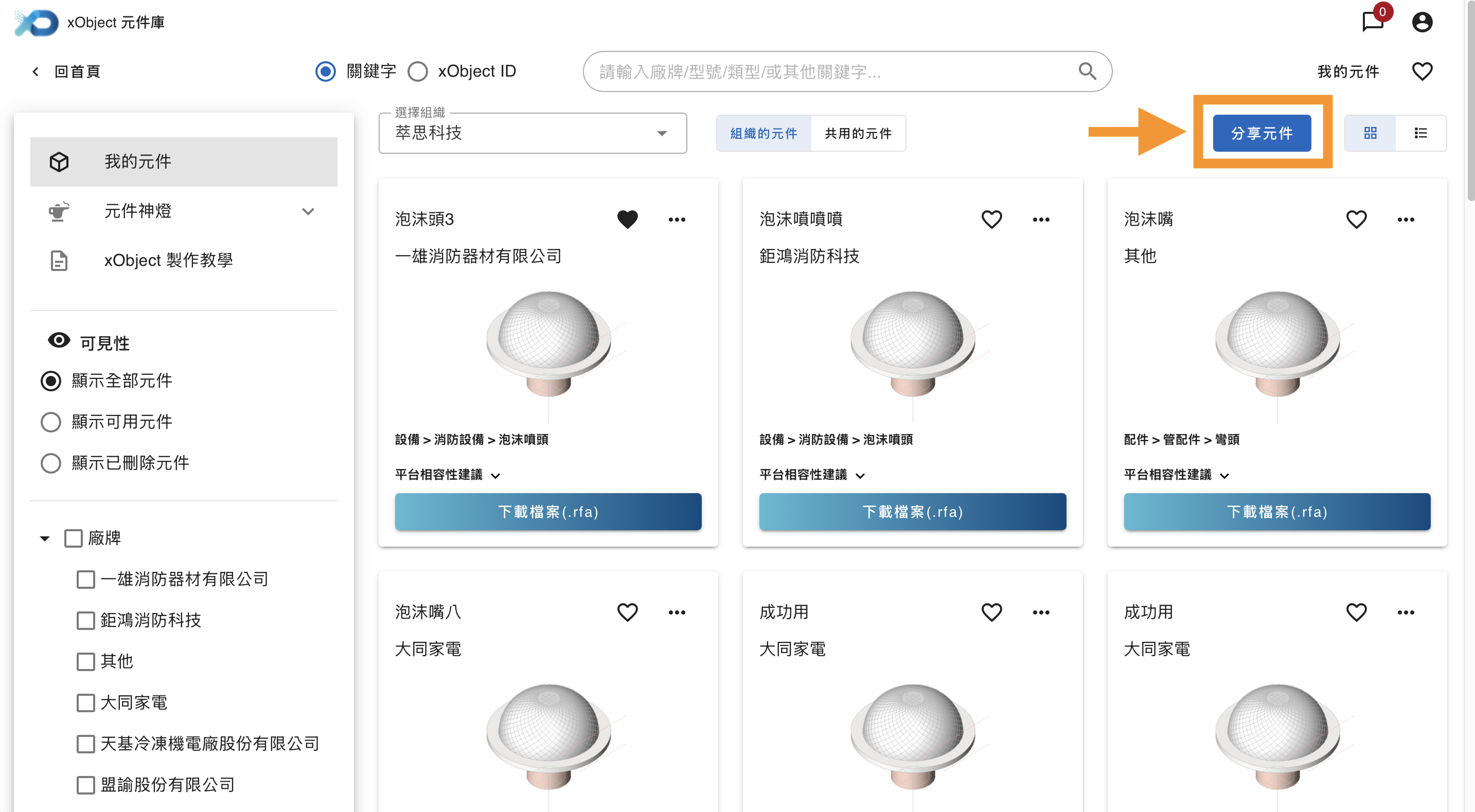Viewport: 1475px width, 812px height.
Task: Select the xObject ID search mode
Action: 417,71
